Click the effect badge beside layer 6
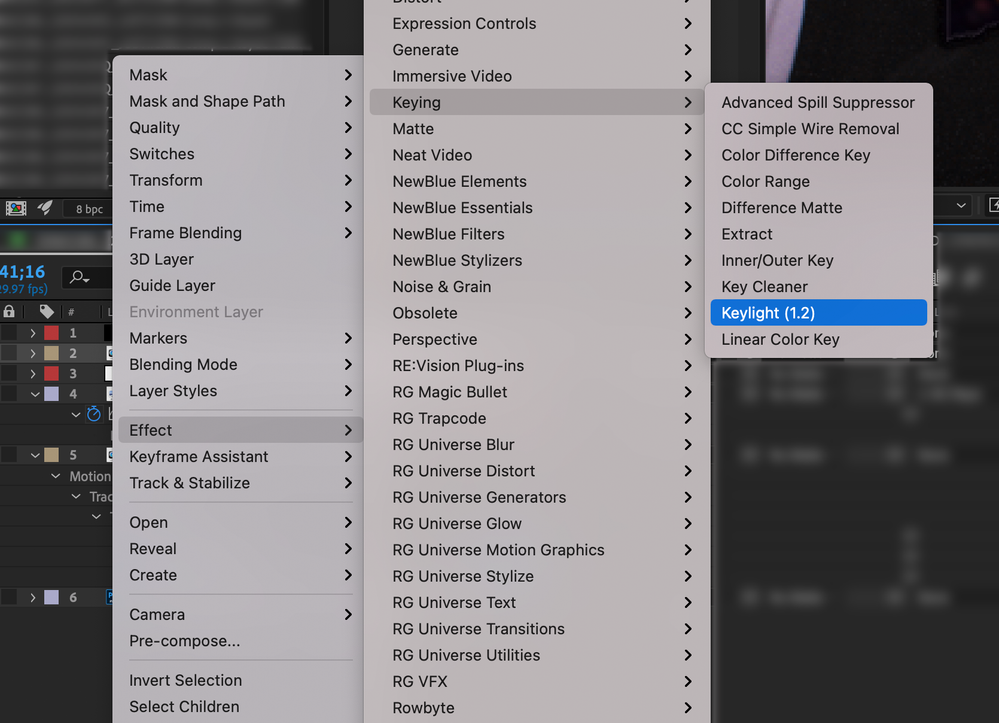Image resolution: width=999 pixels, height=723 pixels. coord(110,595)
